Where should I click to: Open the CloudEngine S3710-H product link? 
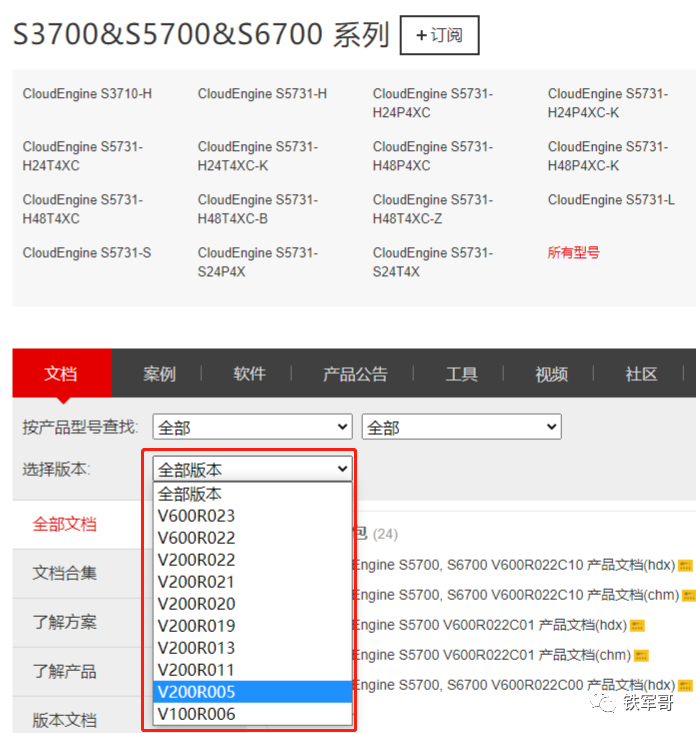coord(87,94)
